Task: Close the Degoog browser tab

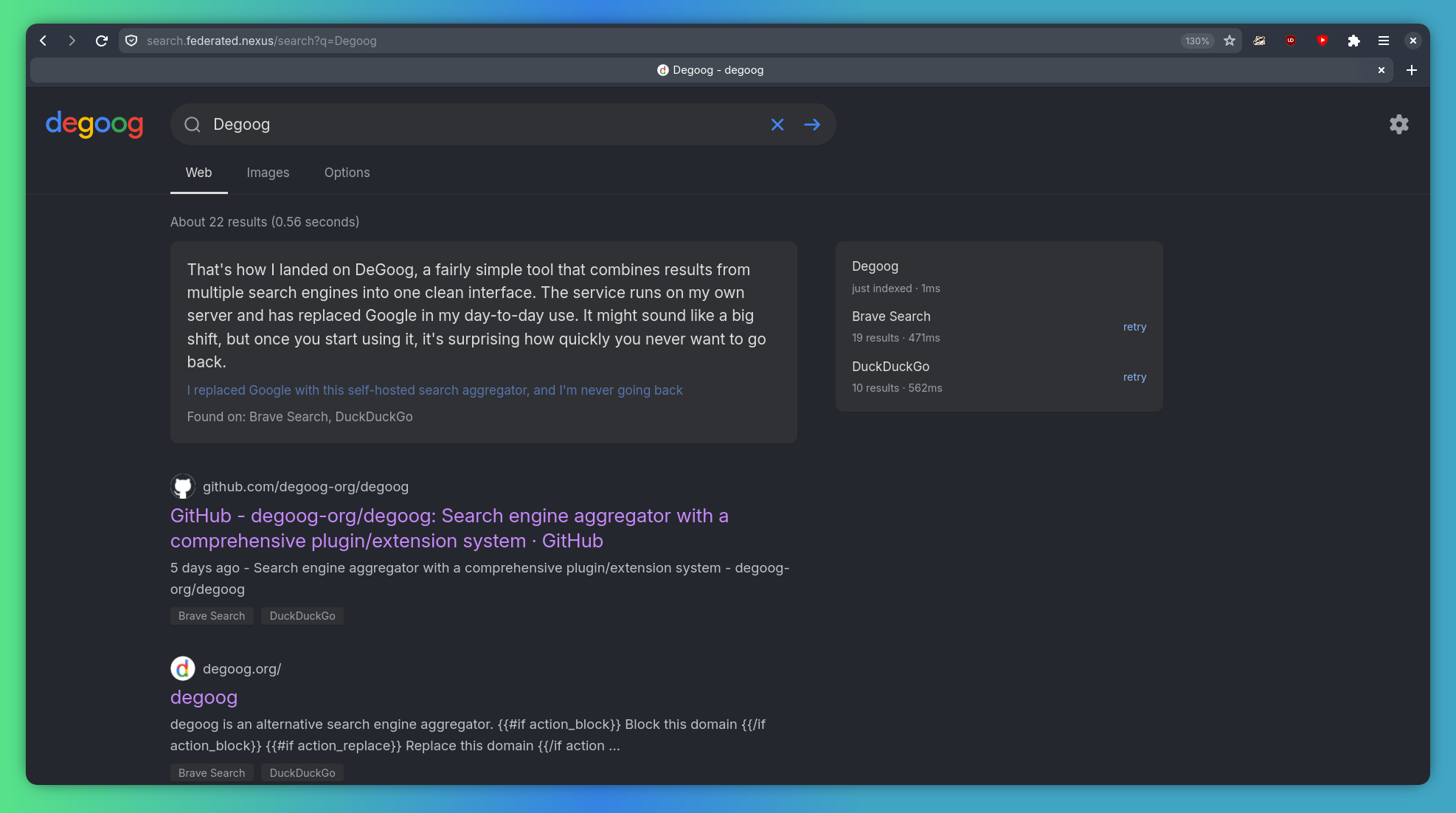Action: pyautogui.click(x=1382, y=70)
